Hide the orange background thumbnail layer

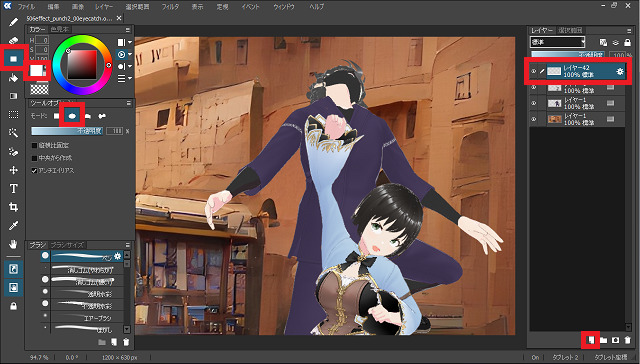point(533,119)
